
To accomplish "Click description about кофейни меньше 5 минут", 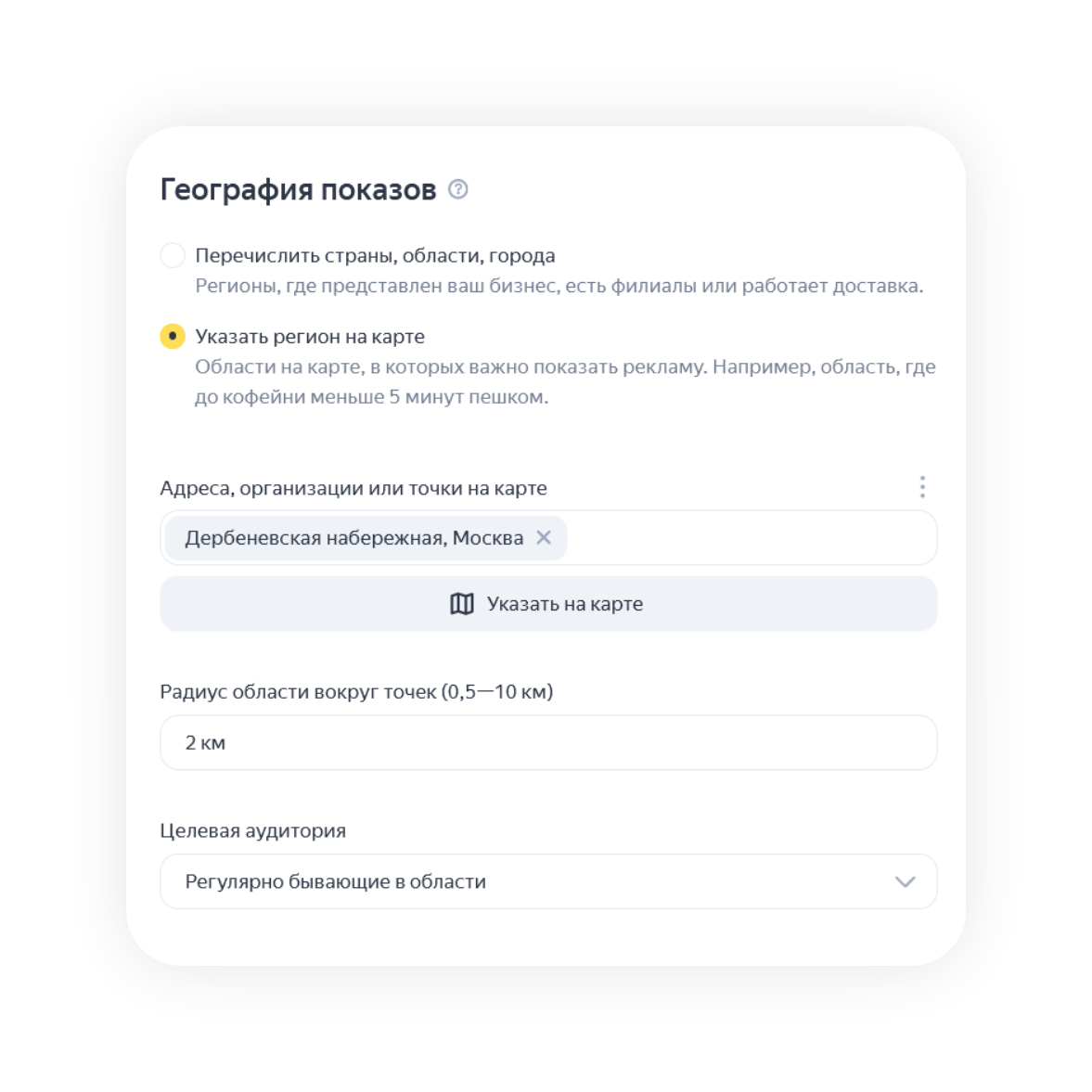I will pos(565,381).
